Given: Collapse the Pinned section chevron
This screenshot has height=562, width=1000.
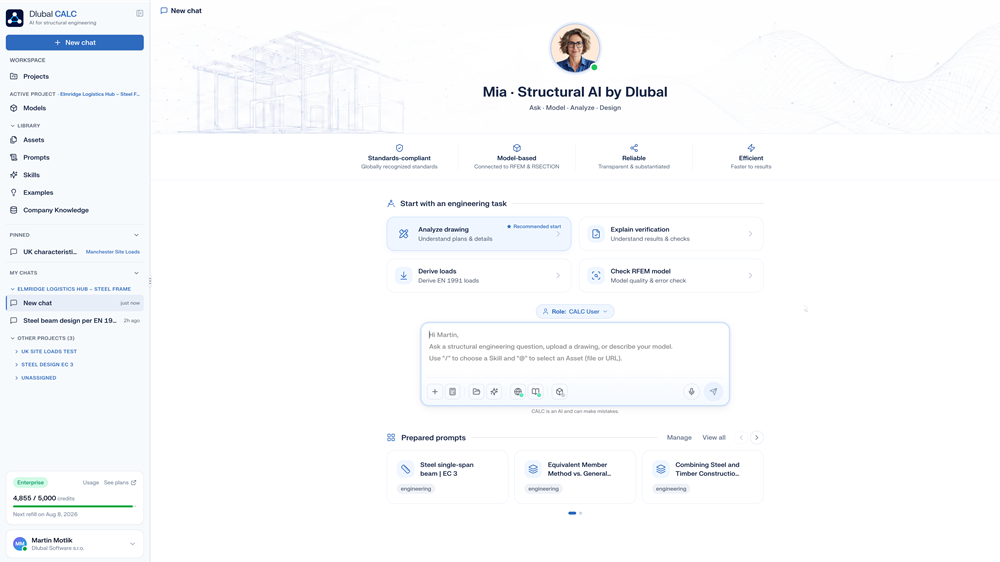Looking at the screenshot, I should click(x=136, y=235).
